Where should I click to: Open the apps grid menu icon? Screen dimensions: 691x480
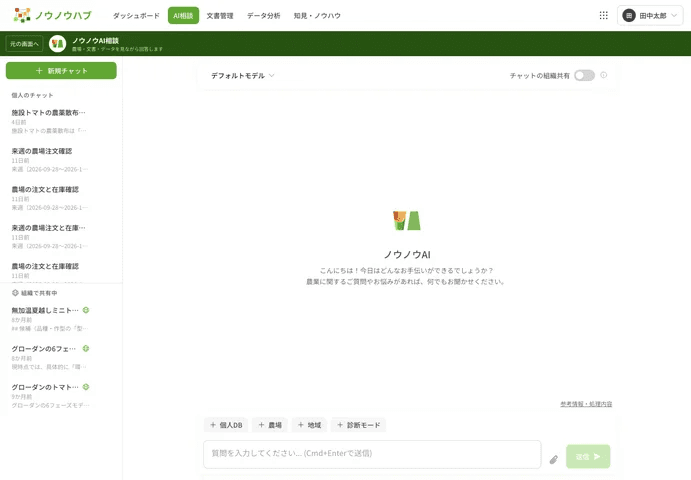[x=603, y=15]
